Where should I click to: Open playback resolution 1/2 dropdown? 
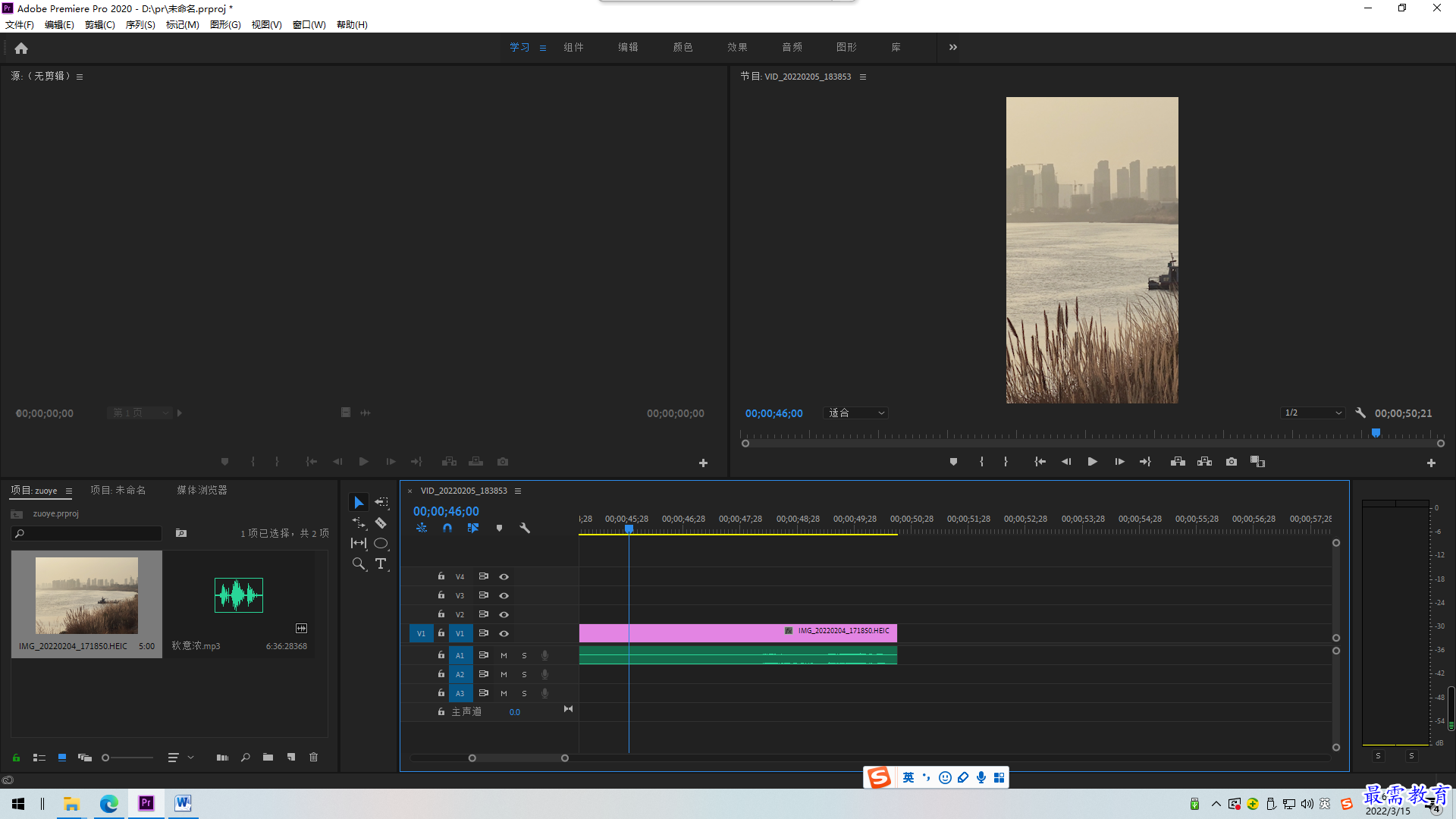point(1313,413)
